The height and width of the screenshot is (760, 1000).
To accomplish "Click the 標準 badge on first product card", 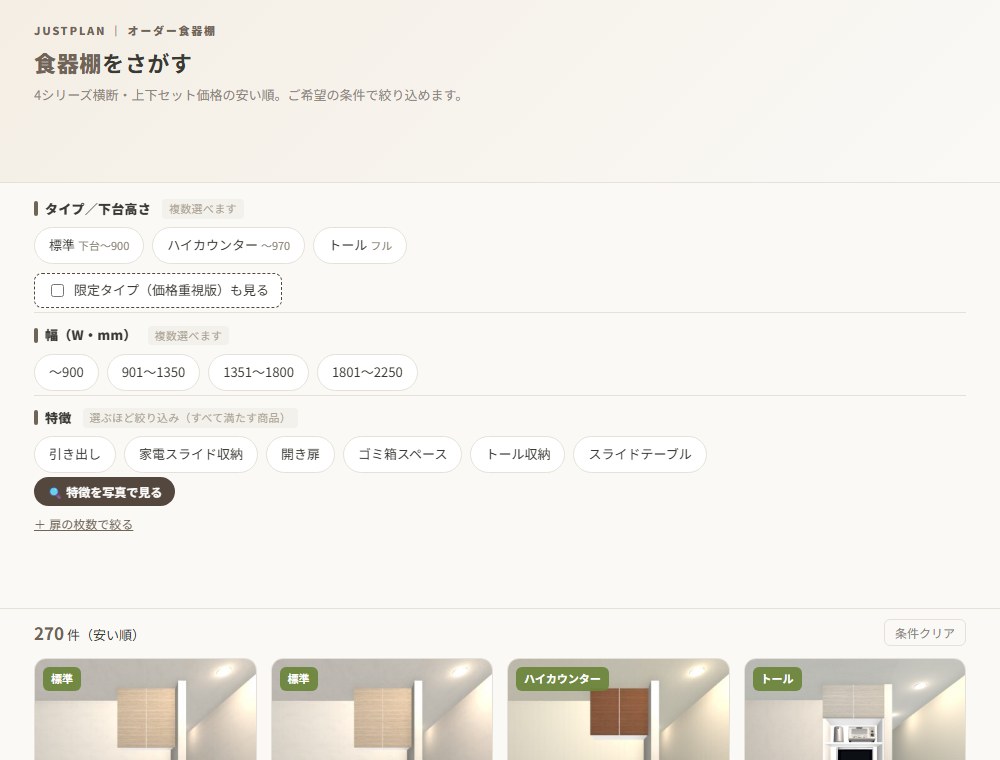I will 62,679.
